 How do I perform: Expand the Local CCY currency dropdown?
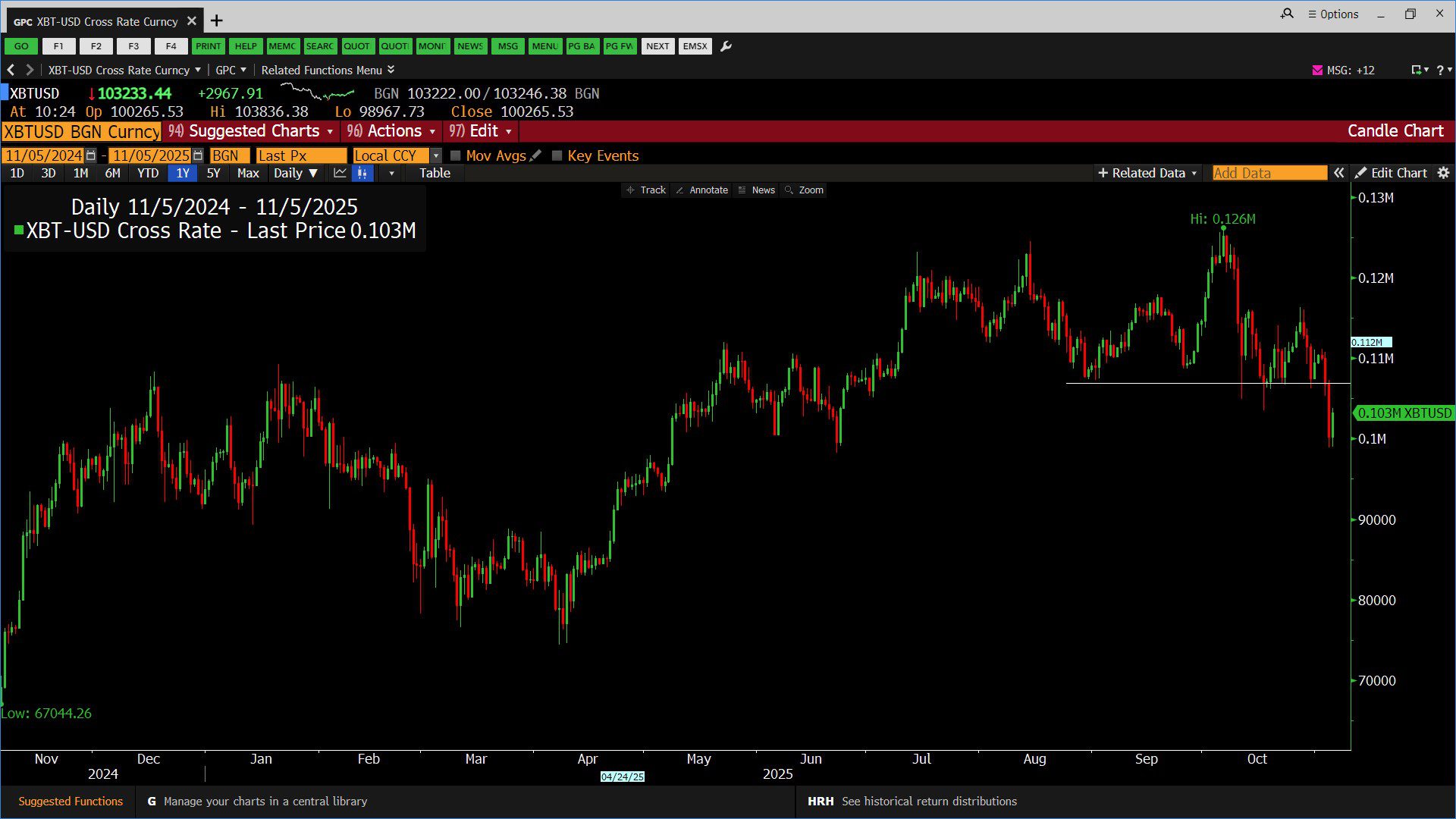(436, 155)
